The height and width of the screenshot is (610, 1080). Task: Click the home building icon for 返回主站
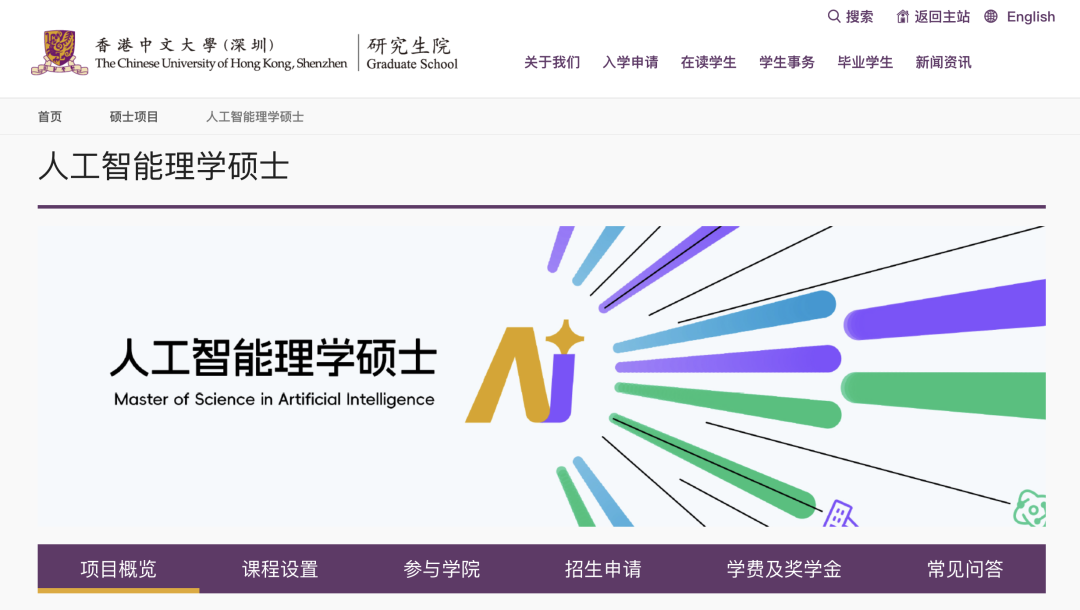pos(902,17)
